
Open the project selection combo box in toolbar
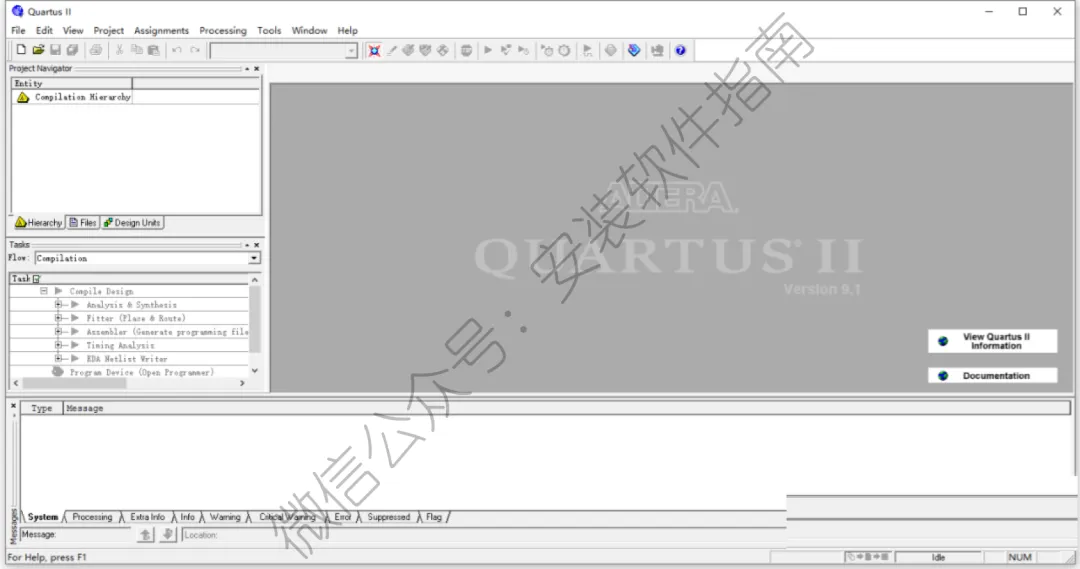point(284,51)
